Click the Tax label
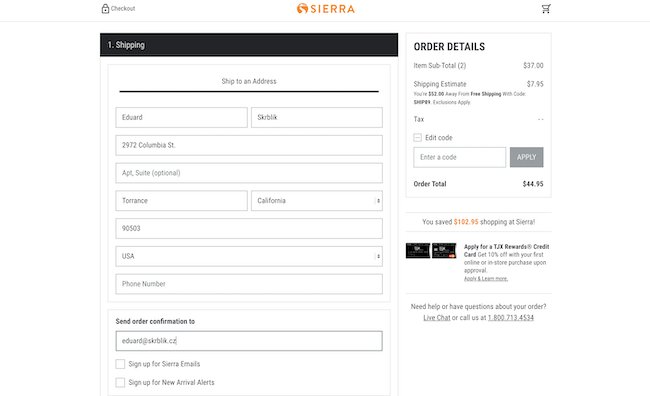The width and height of the screenshot is (650, 396). 419,119
